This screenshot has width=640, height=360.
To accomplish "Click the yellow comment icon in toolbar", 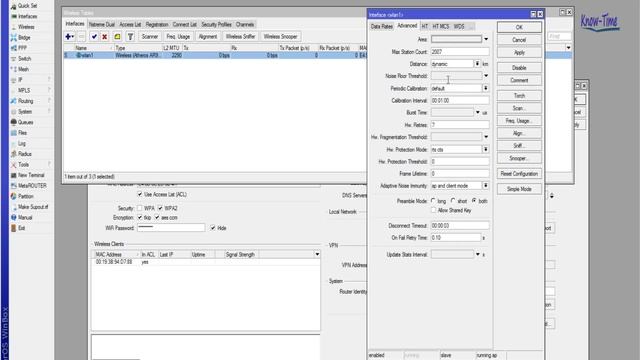I will [118, 37].
